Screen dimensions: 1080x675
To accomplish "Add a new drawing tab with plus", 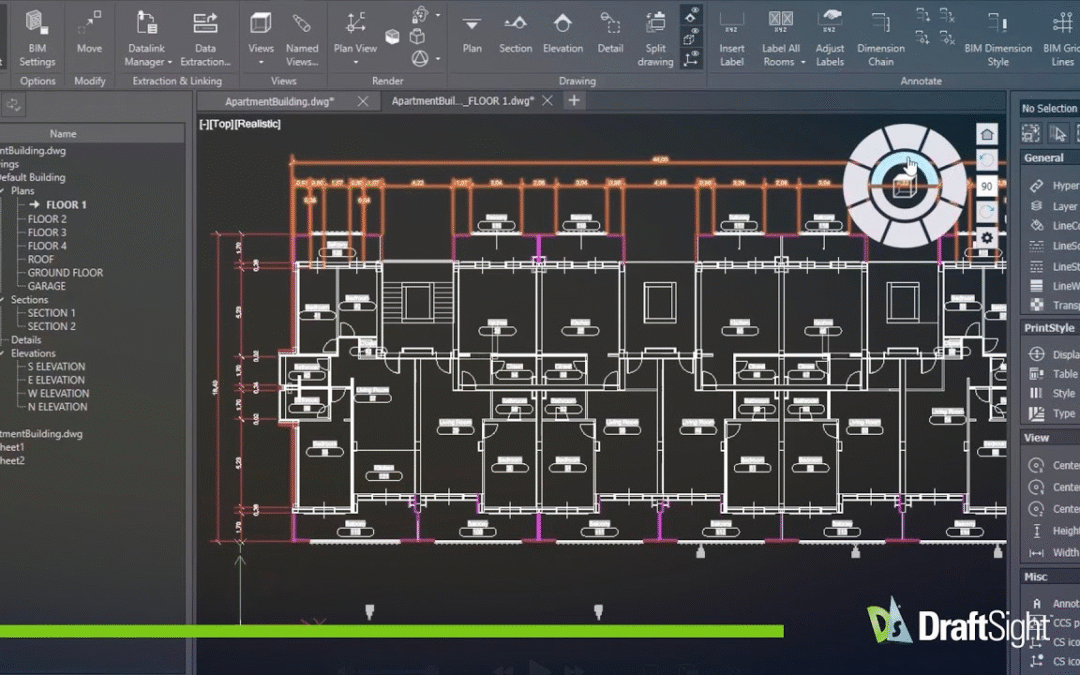I will coord(574,101).
